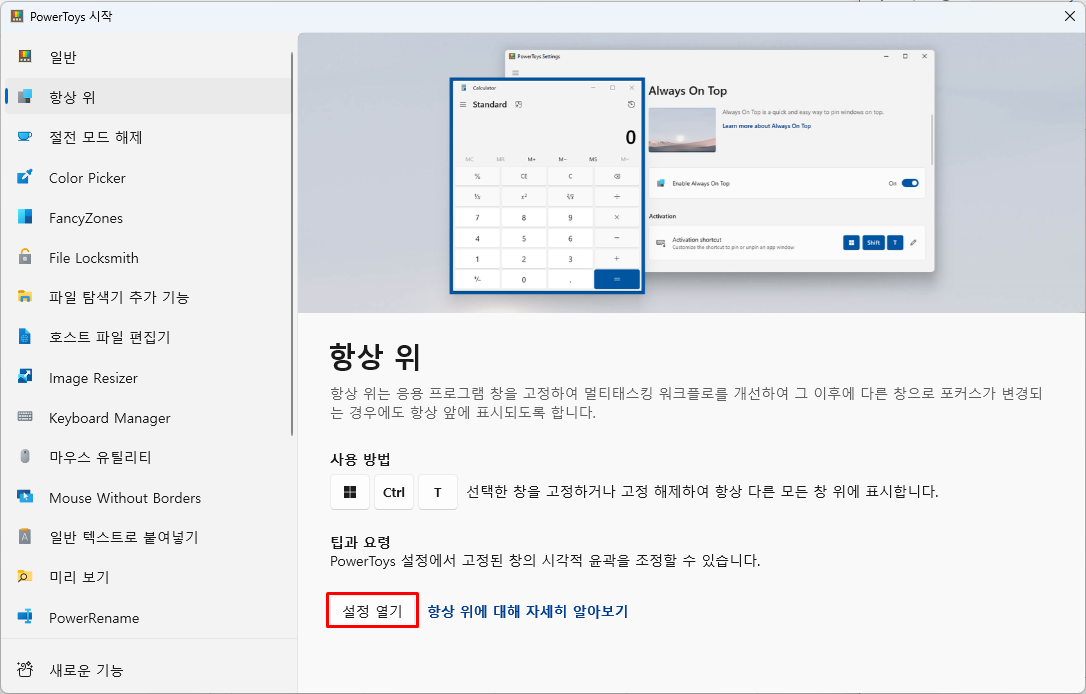Viewport: 1086px width, 694px height.
Task: Click the 마우스 유틸리티 mouse icon
Action: click(25, 456)
